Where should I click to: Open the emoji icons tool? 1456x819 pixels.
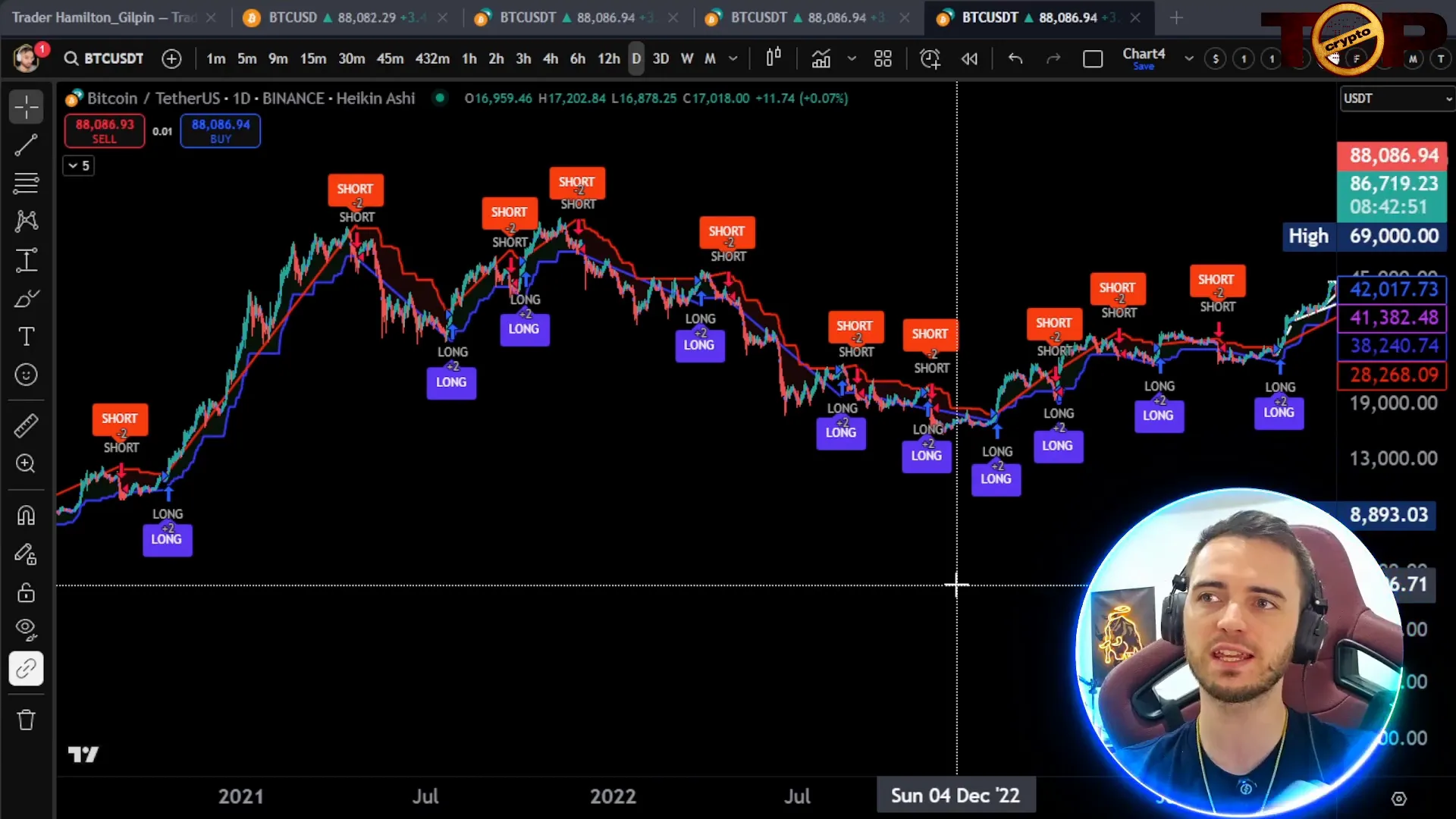26,375
